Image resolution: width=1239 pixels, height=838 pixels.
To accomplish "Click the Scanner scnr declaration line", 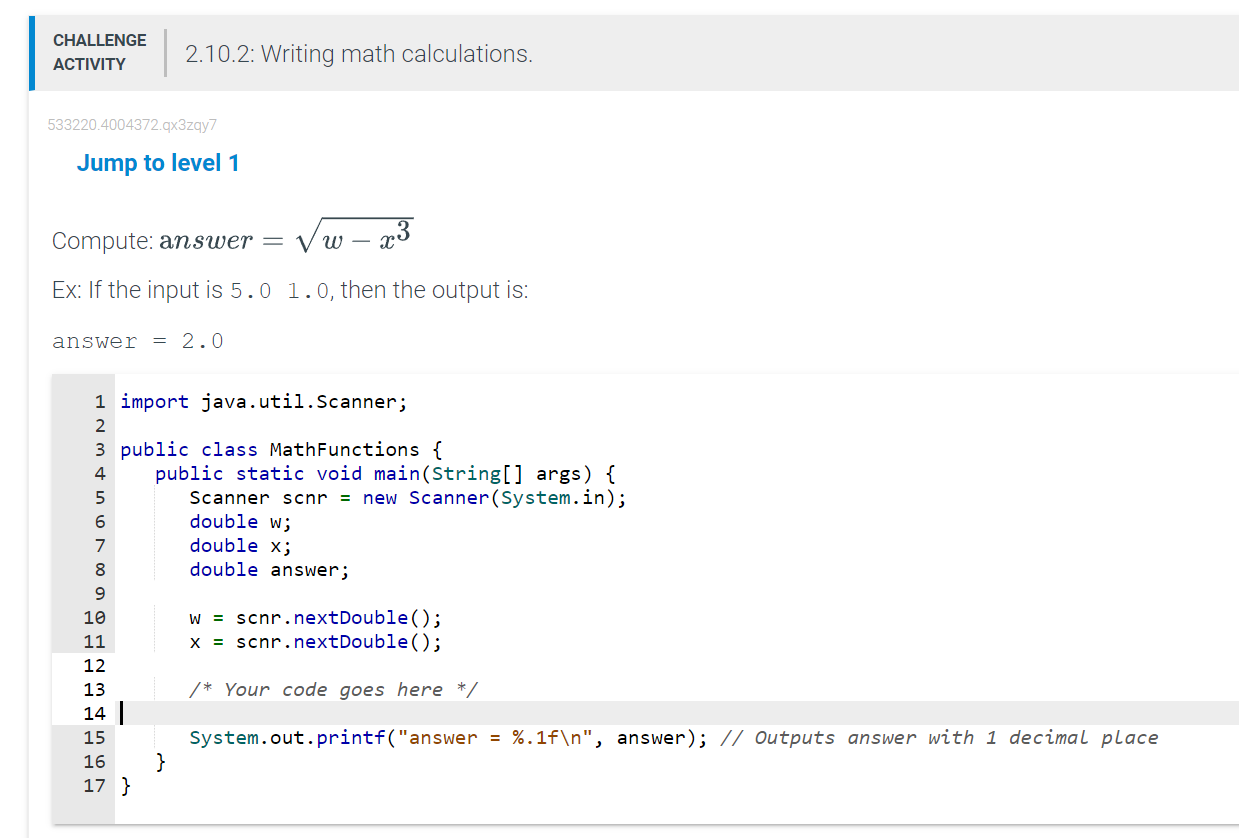I will tap(407, 497).
